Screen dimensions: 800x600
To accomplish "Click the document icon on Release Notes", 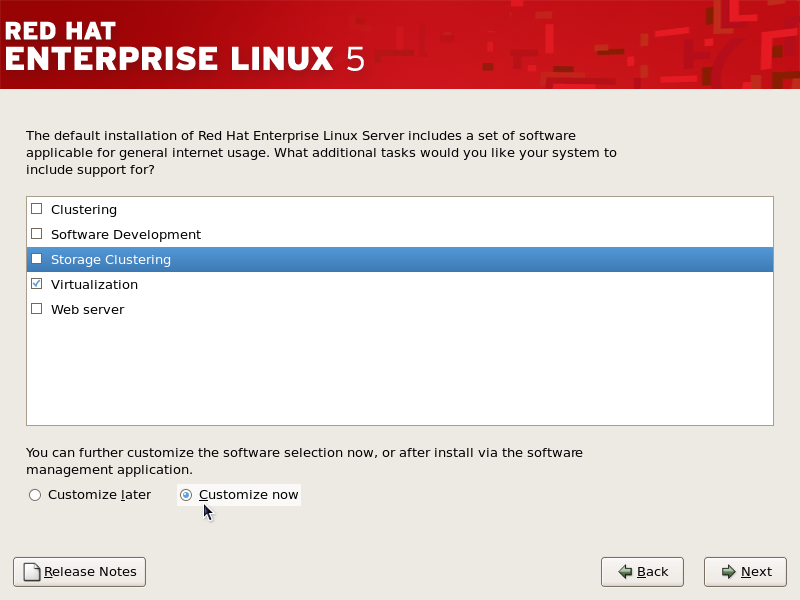I will pyautogui.click(x=32, y=572).
